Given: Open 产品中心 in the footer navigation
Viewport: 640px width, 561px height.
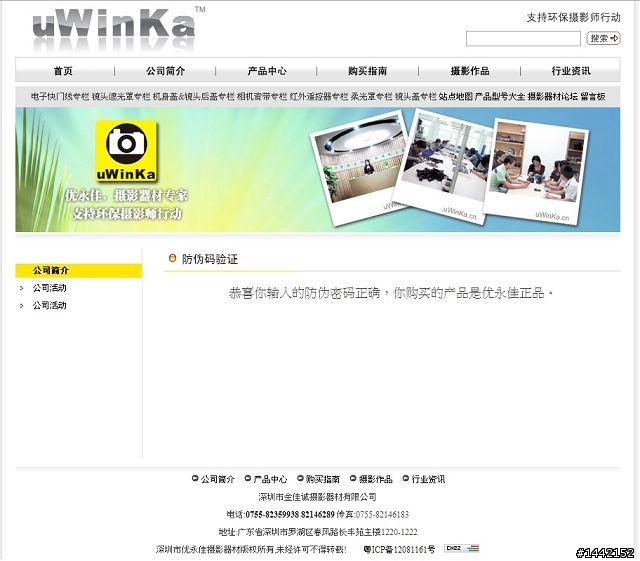Looking at the screenshot, I should (x=270, y=479).
